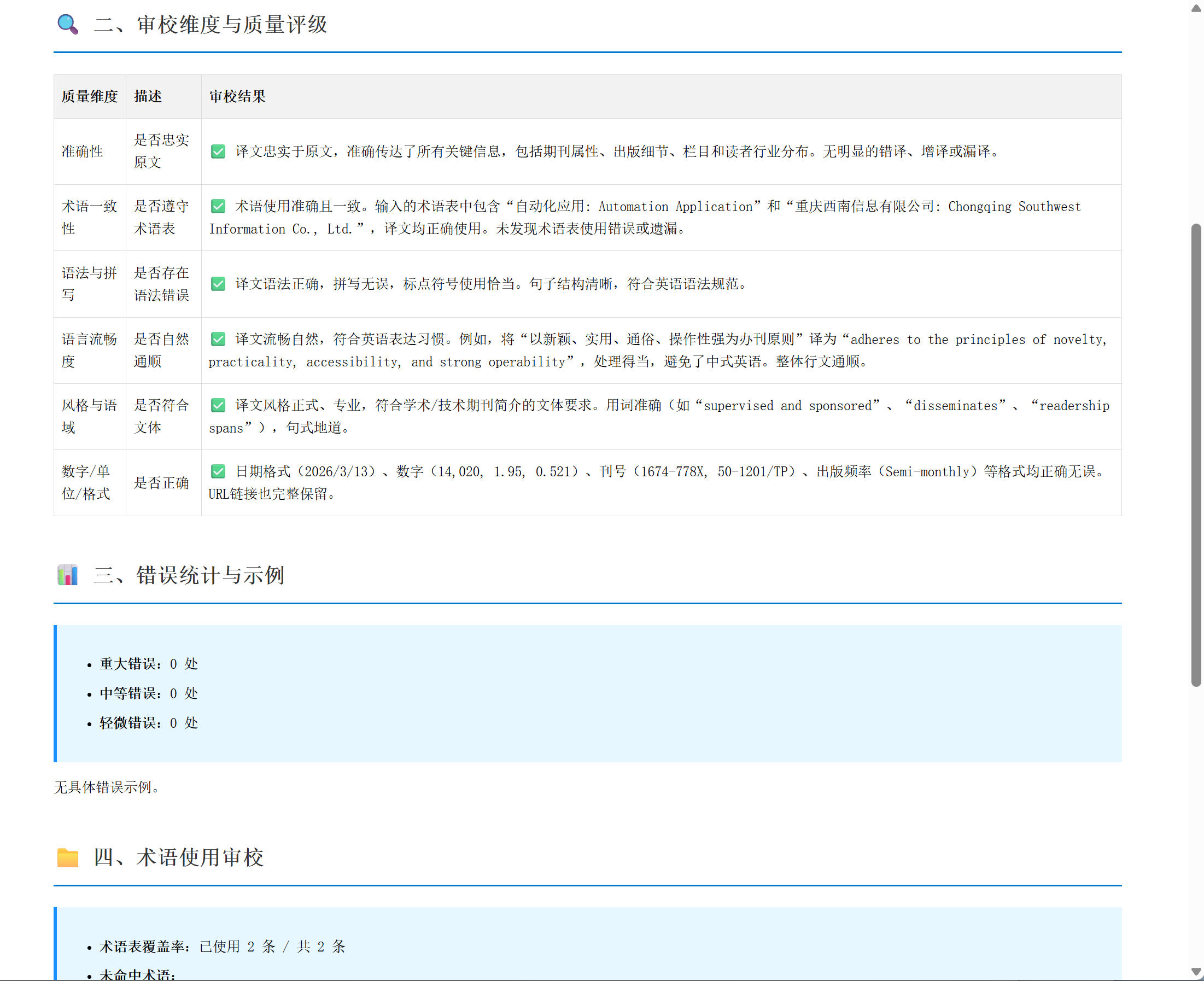The width and height of the screenshot is (1204, 981).
Task: Click the 无具体错误示例 line
Action: (x=107, y=787)
